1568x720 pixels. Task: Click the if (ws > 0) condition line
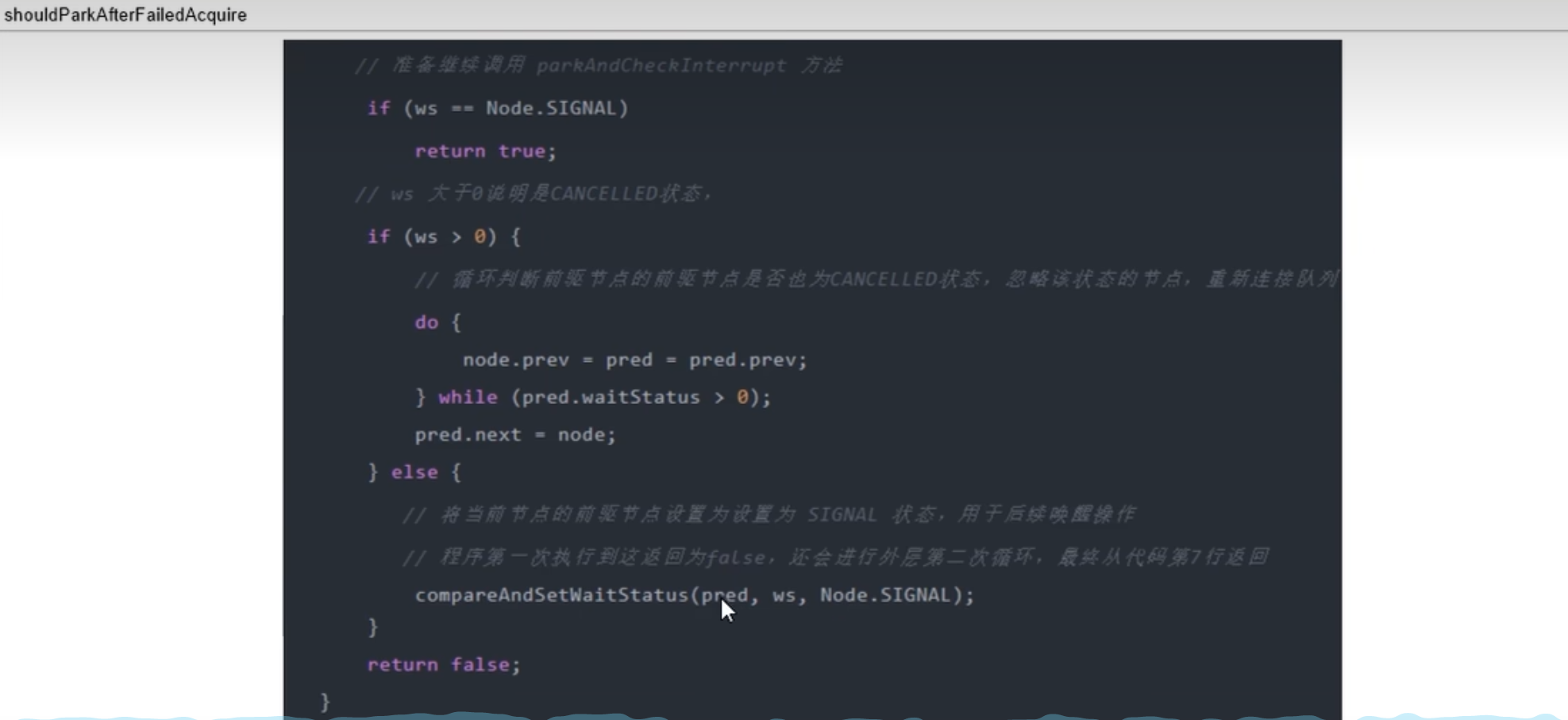441,236
